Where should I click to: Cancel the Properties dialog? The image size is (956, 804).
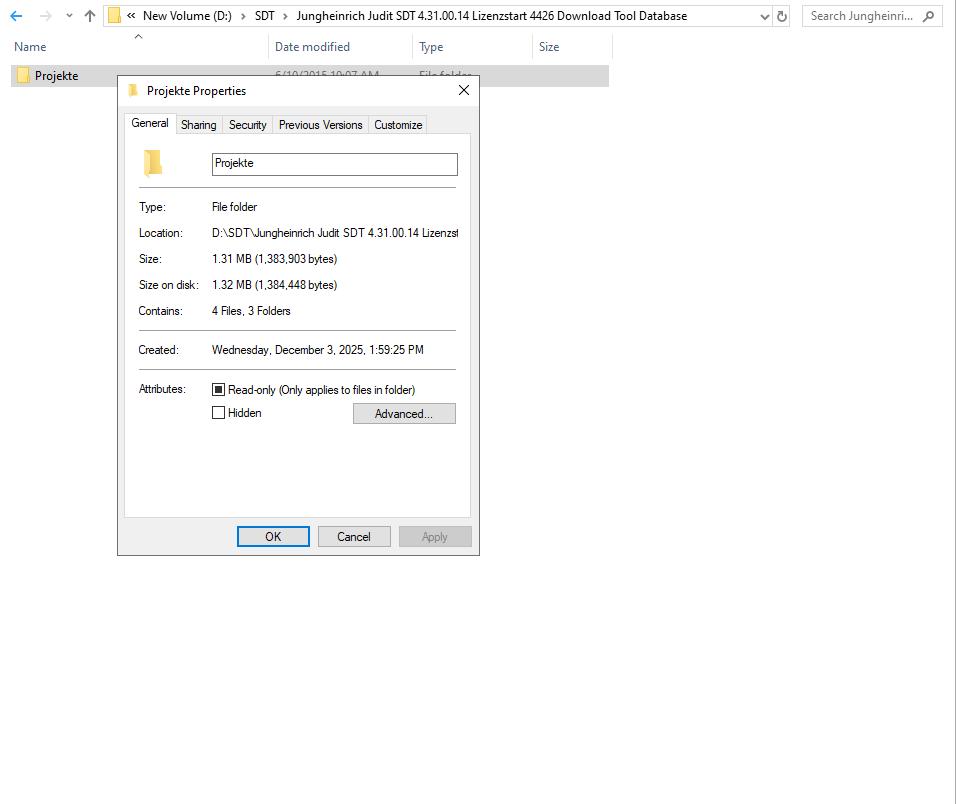click(x=354, y=536)
